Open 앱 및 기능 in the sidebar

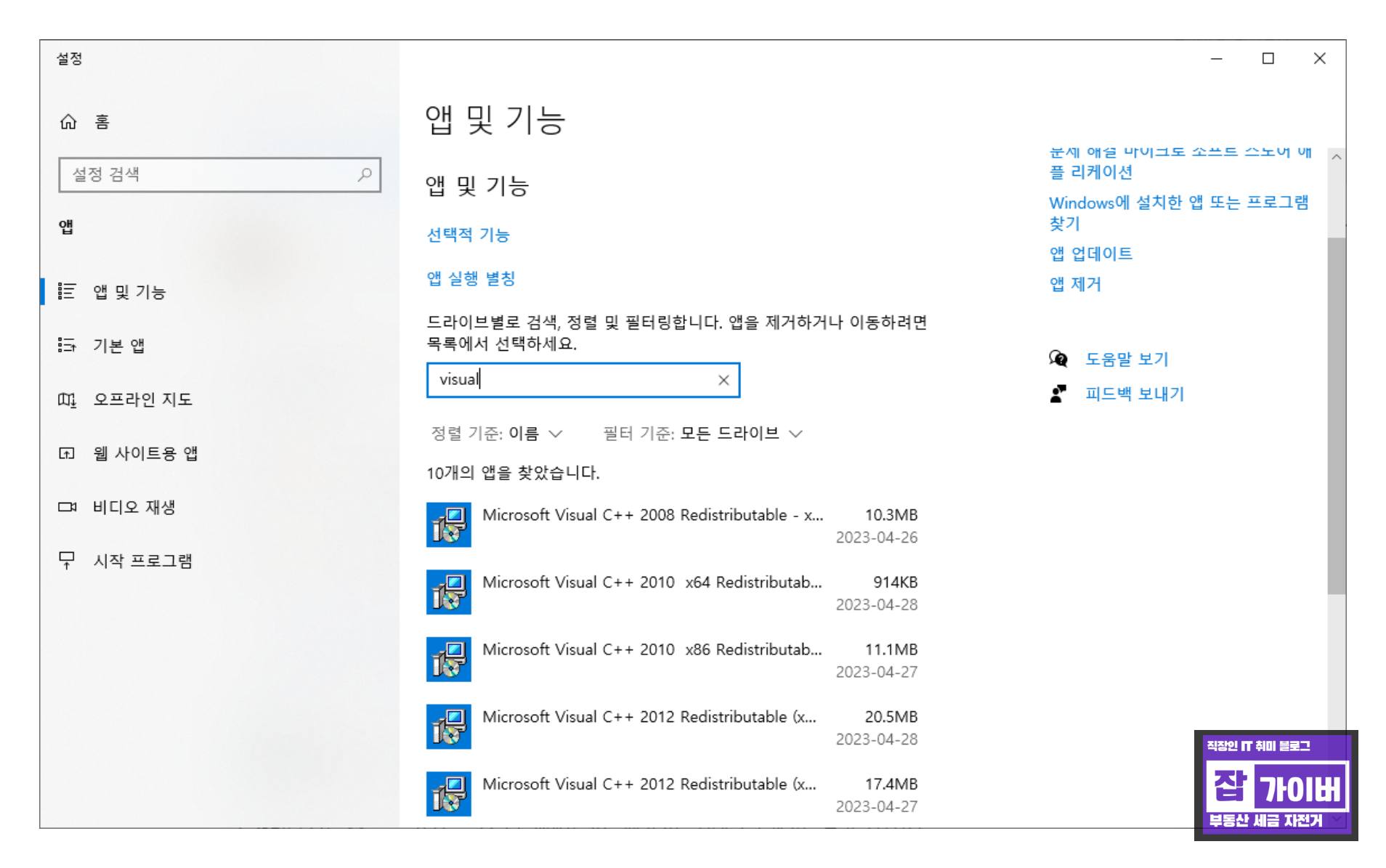219,291
